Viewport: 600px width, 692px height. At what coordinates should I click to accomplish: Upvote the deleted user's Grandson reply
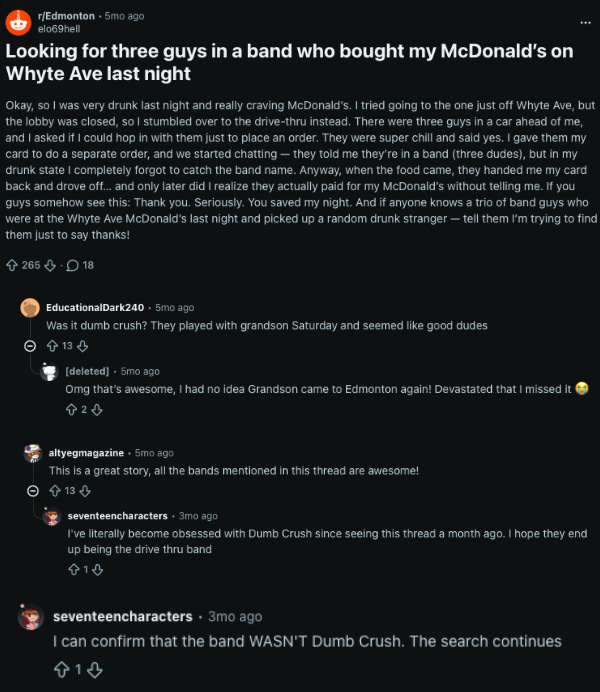(x=71, y=410)
